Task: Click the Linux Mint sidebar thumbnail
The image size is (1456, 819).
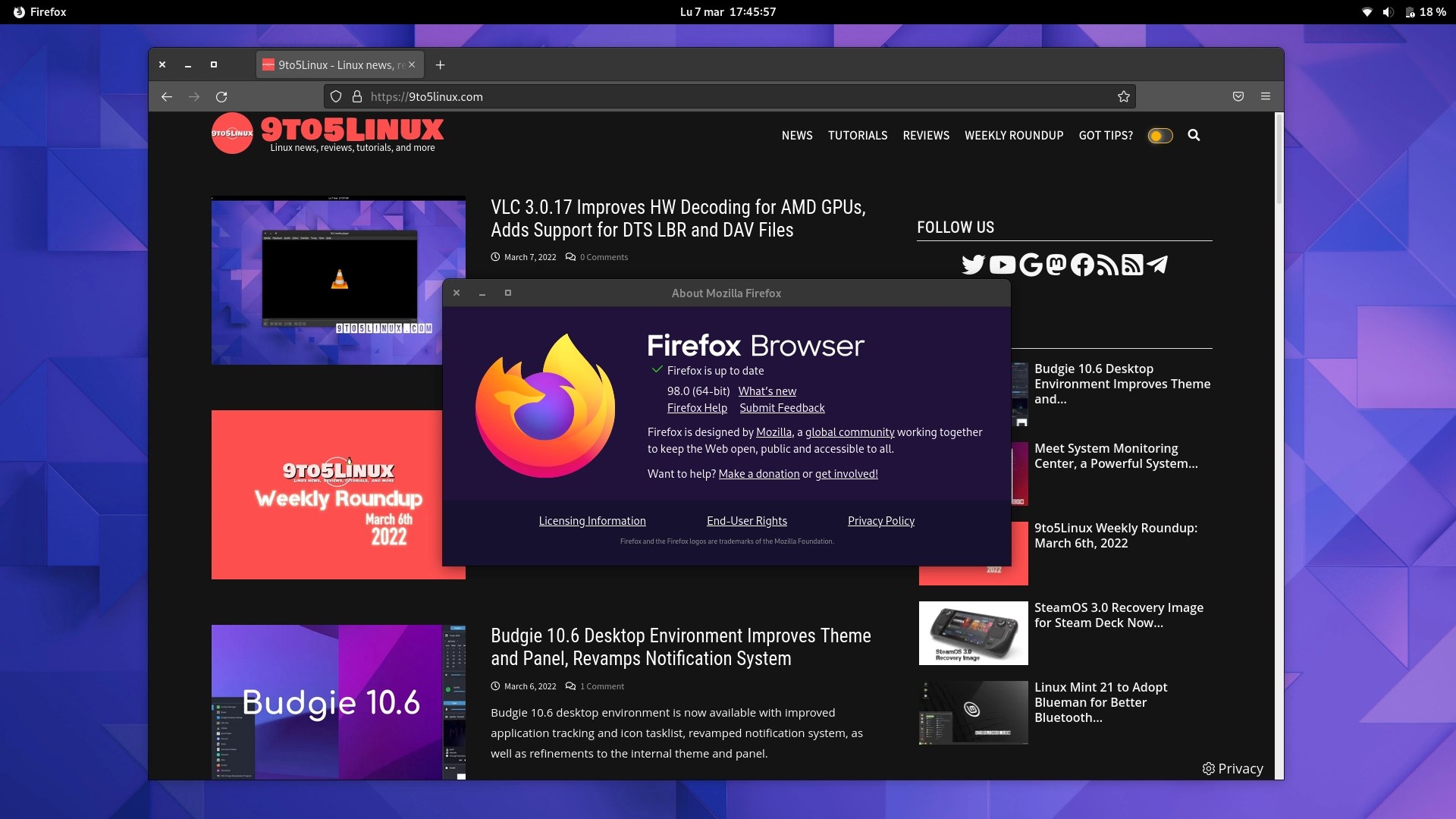Action: pyautogui.click(x=973, y=713)
